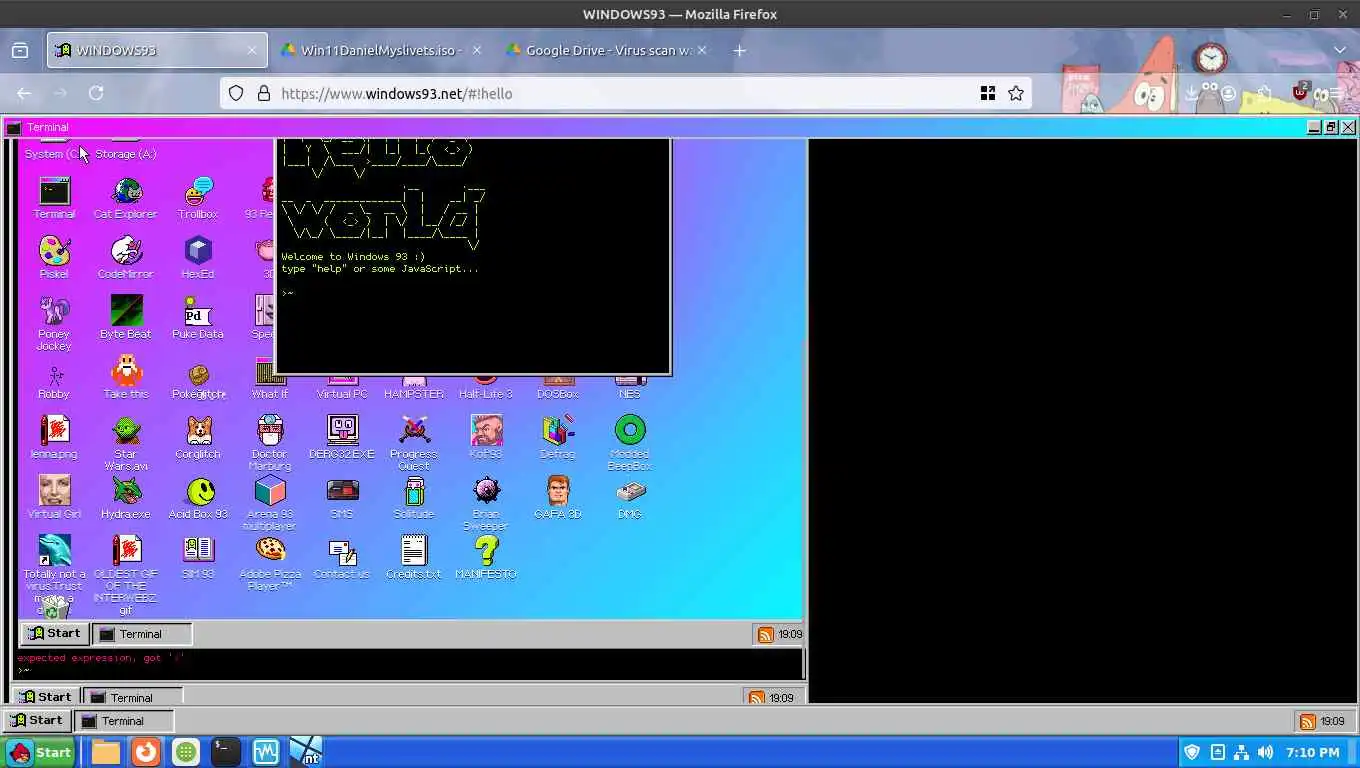Image resolution: width=1360 pixels, height=768 pixels.
Task: Open Firefox downloads panel
Action: coord(1190,93)
